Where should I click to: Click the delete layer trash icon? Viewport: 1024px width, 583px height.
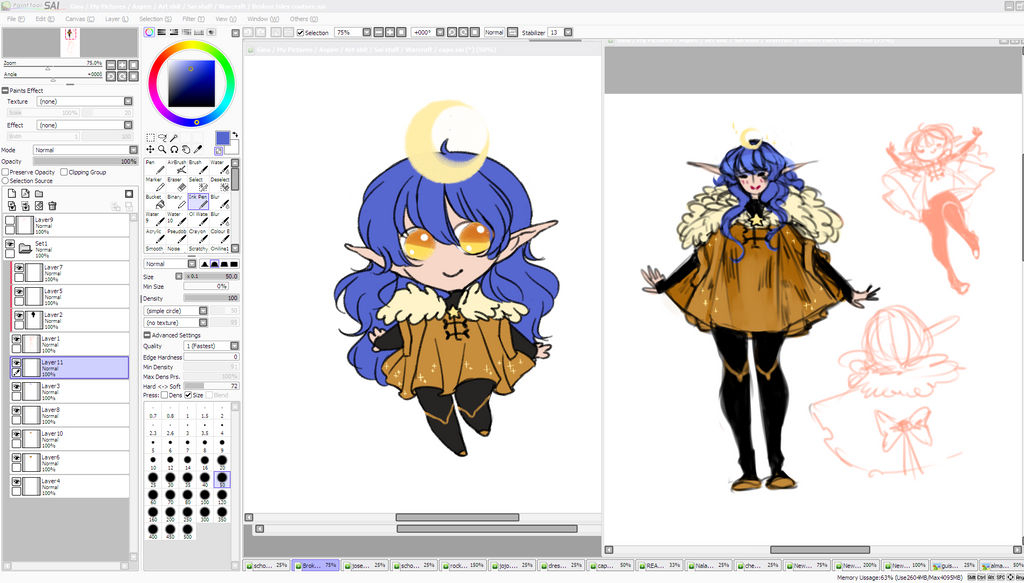(x=52, y=205)
